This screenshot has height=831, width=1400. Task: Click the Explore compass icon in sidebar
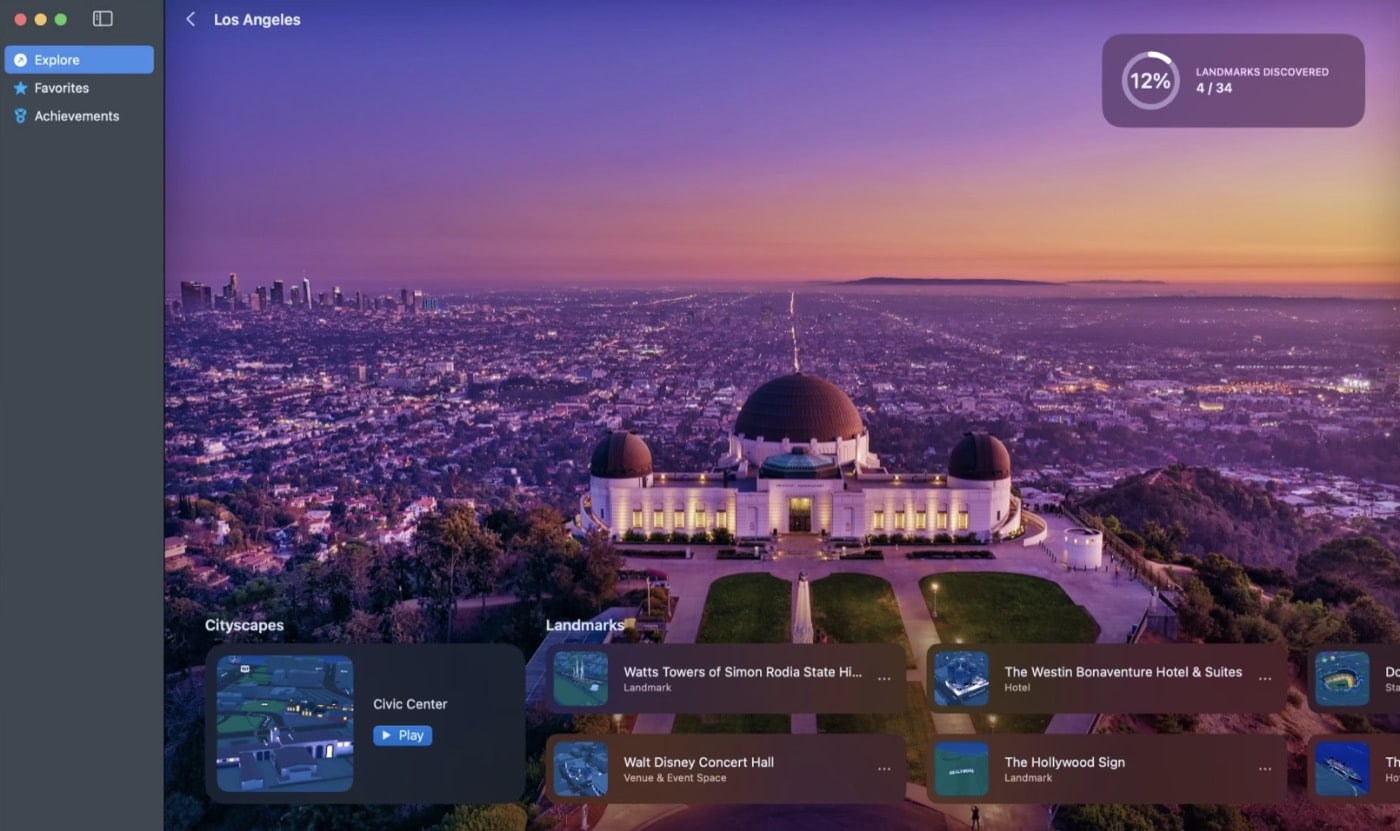point(20,60)
